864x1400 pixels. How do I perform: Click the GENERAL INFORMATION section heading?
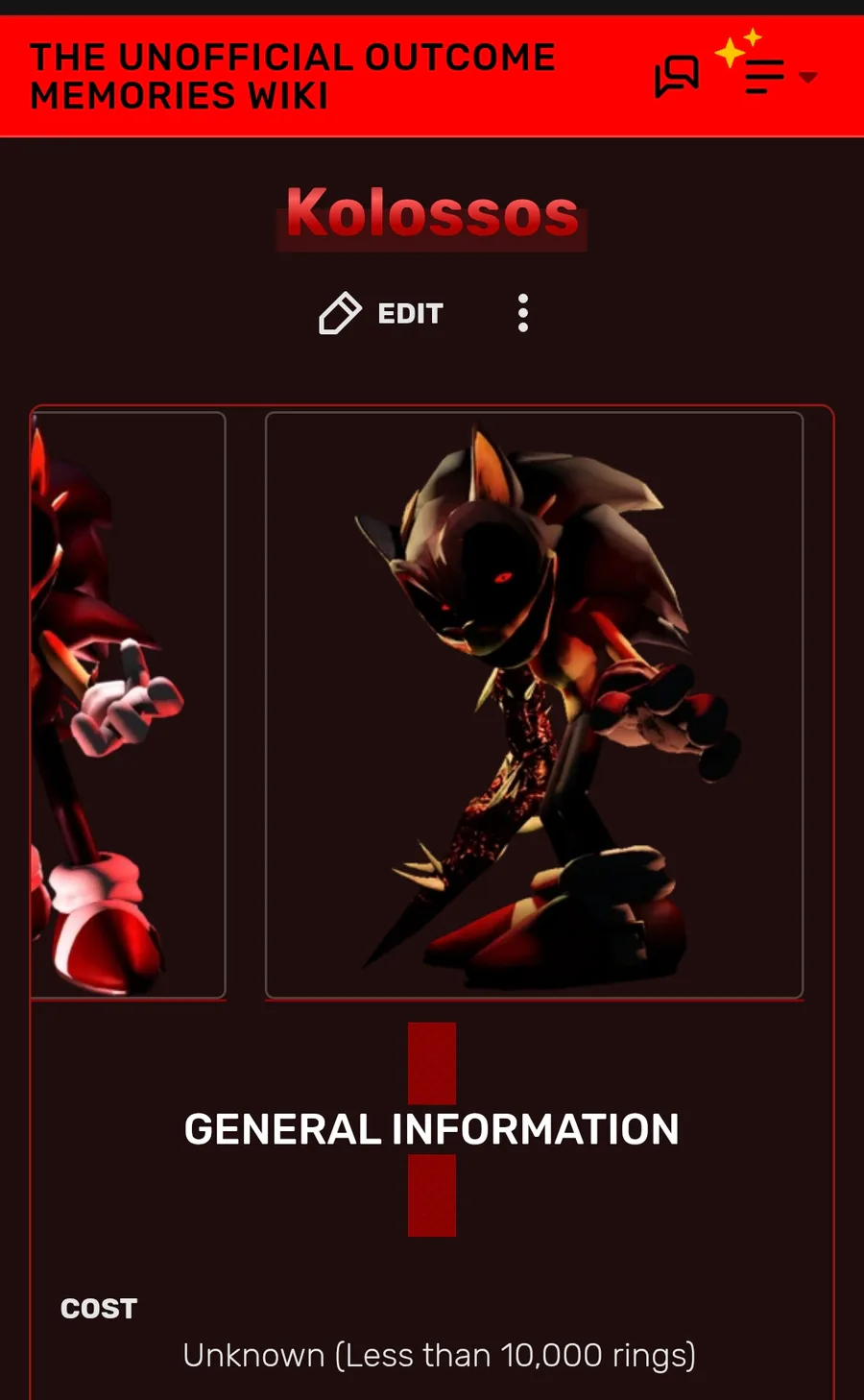[x=432, y=1129]
